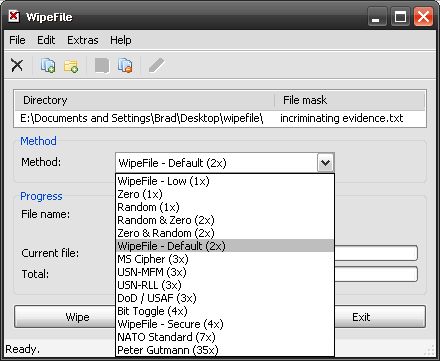This screenshot has width=440, height=361.
Task: Click the File mask column header
Action: coord(350,100)
